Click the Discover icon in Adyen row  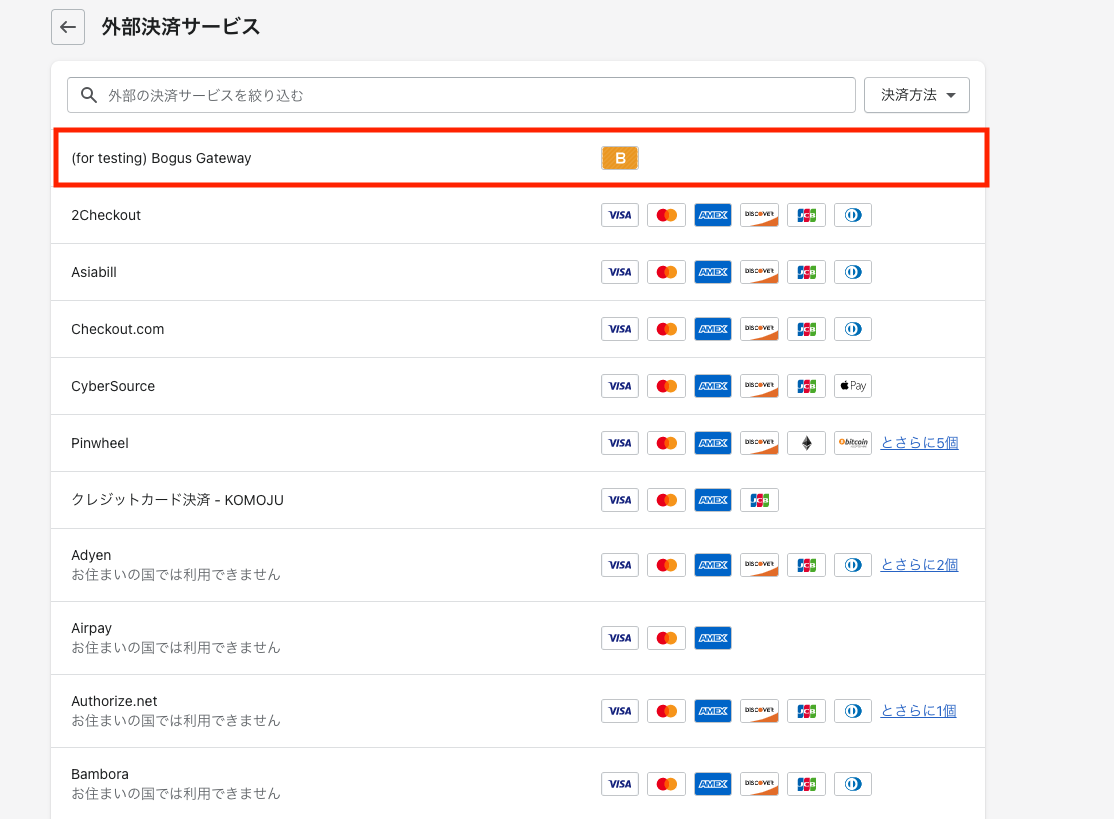click(759, 565)
